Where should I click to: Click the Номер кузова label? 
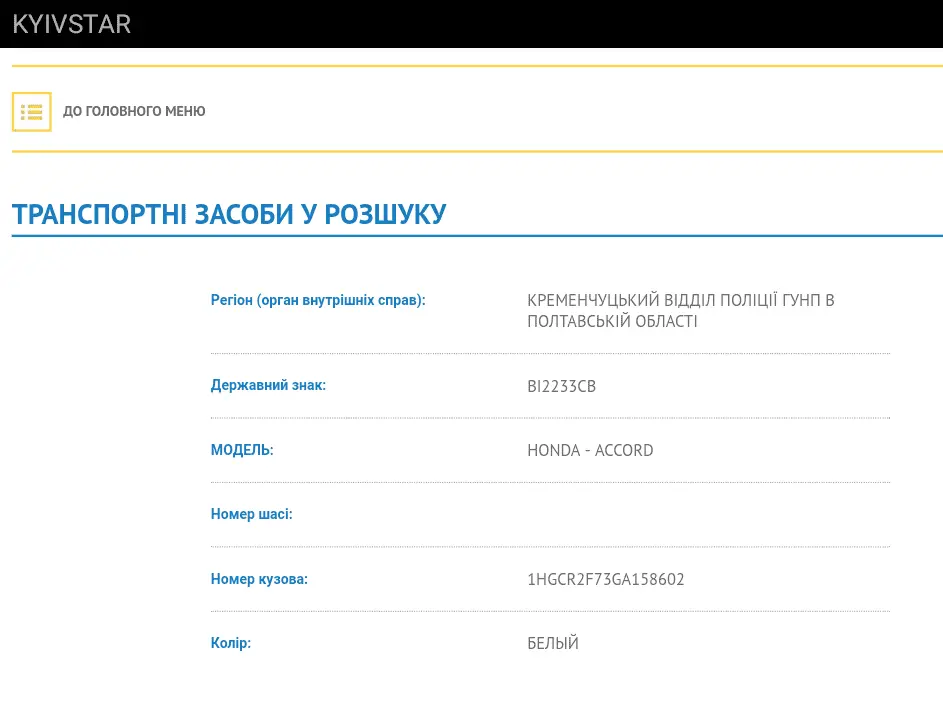pyautogui.click(x=259, y=579)
